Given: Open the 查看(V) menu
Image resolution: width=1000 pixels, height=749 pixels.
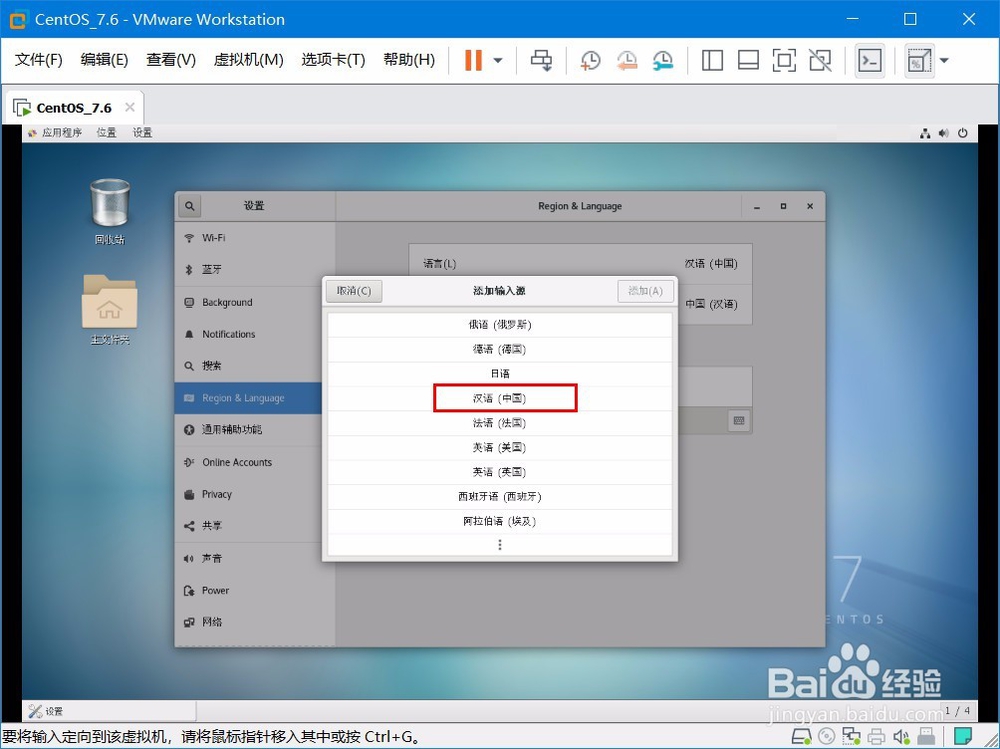Looking at the screenshot, I should 171,60.
